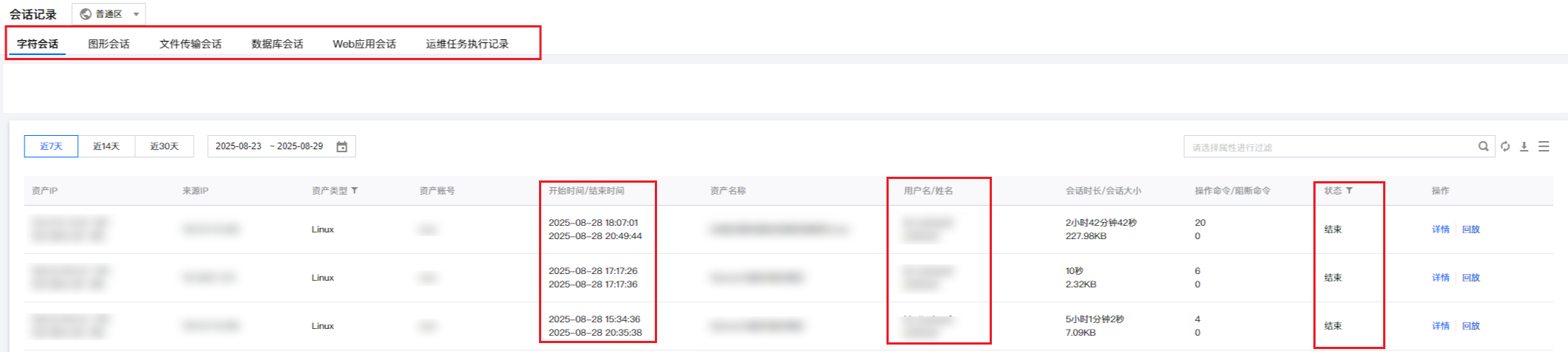Open the 运维任务执行记录 tab
The width and height of the screenshot is (1568, 352).
pyautogui.click(x=467, y=44)
